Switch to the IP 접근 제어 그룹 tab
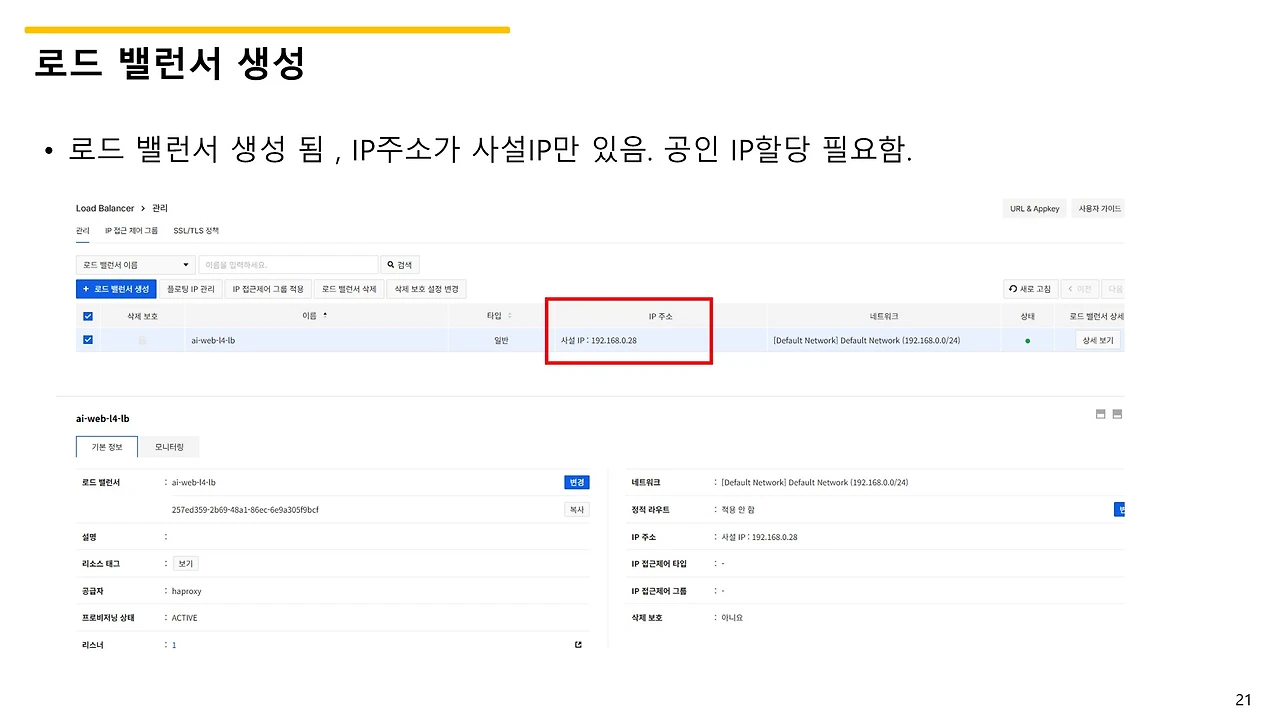 point(131,231)
